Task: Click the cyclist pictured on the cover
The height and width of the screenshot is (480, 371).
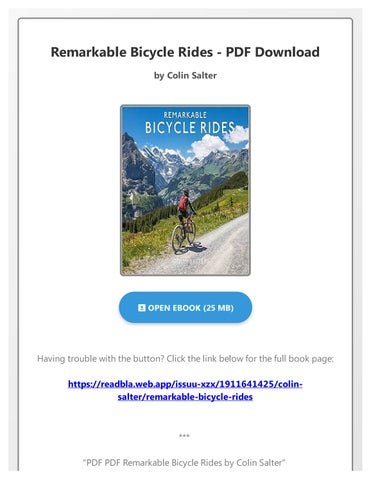Action: (x=185, y=221)
